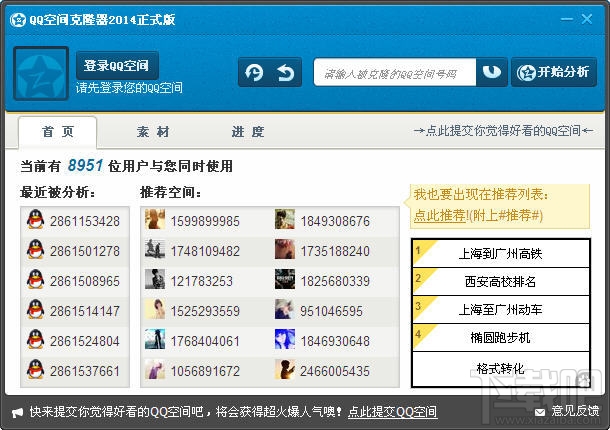Open the history clock icon button
Viewport: 610px width, 430px height.
tap(254, 72)
